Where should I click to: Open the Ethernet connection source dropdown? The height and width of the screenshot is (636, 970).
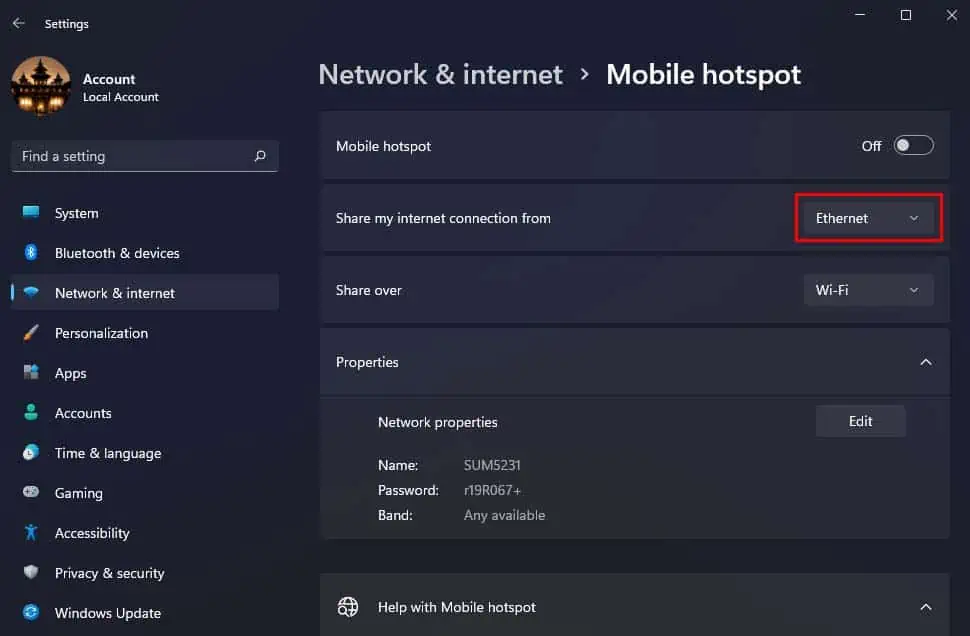867,218
